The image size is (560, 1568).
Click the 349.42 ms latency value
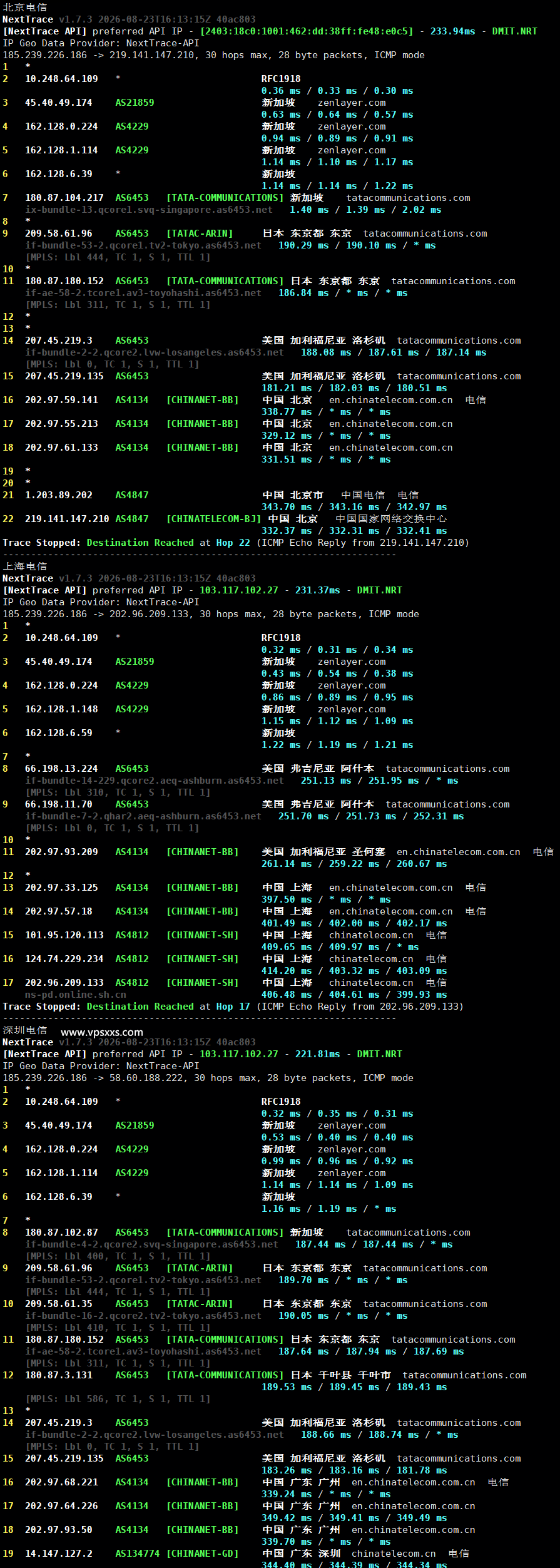(287, 1518)
